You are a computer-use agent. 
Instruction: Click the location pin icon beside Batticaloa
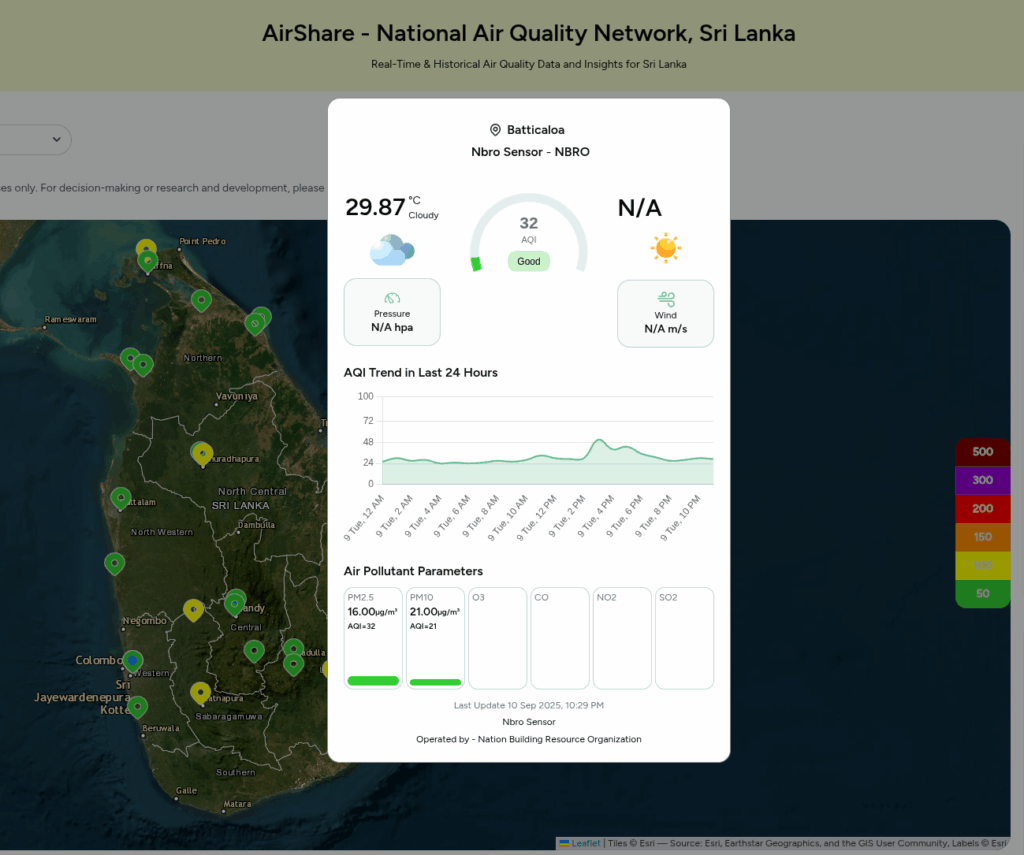point(495,130)
